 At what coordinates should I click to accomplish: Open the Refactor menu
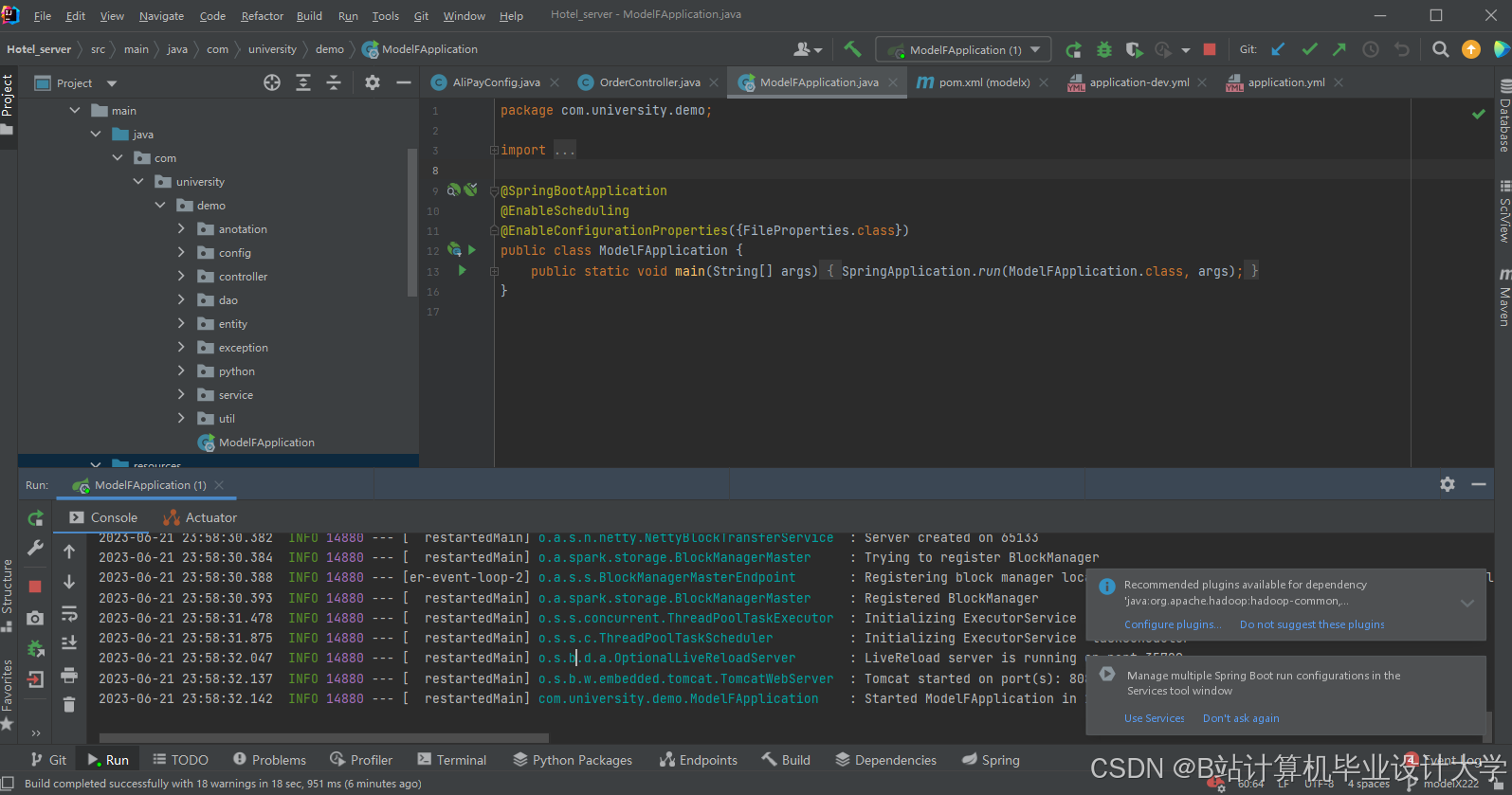262,16
